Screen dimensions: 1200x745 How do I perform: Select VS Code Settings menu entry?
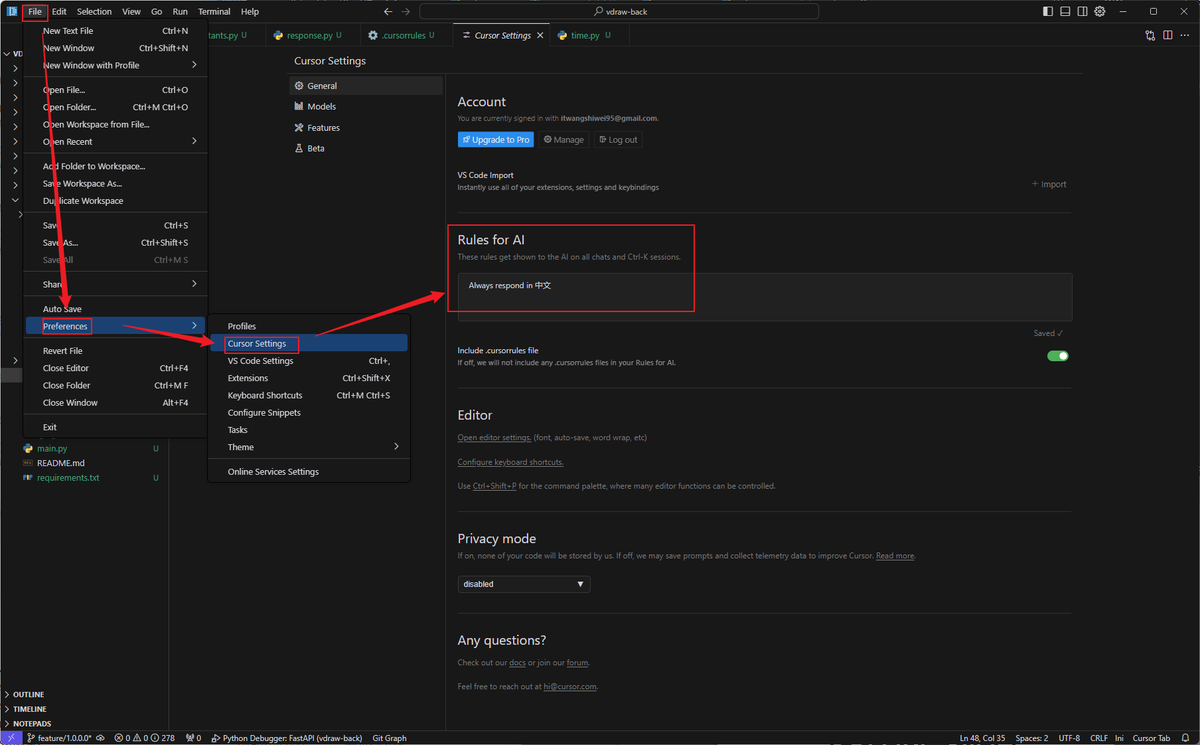309,361
